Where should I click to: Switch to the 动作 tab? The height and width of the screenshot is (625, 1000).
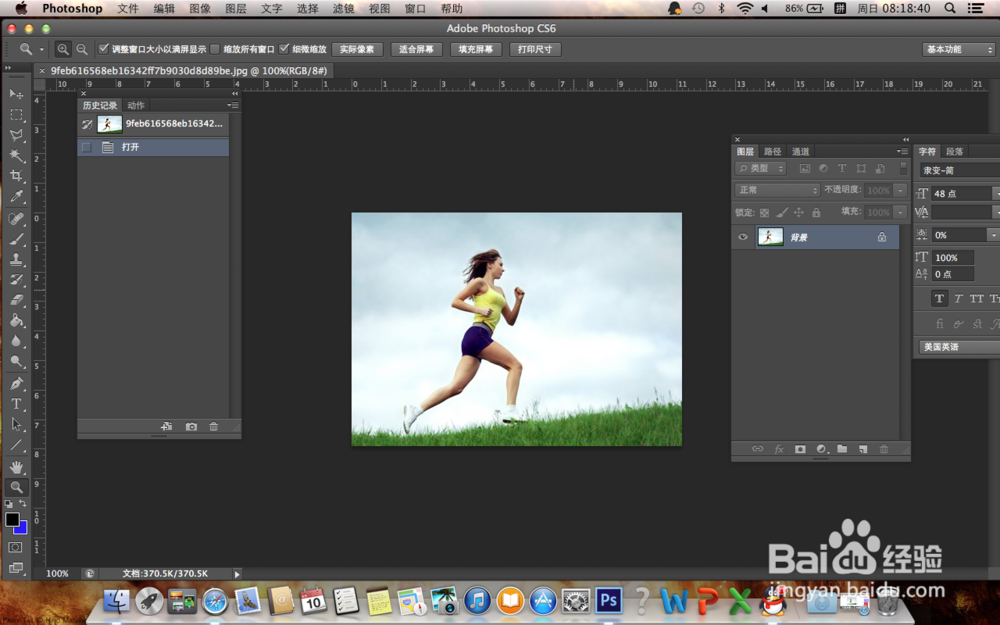tap(136, 105)
